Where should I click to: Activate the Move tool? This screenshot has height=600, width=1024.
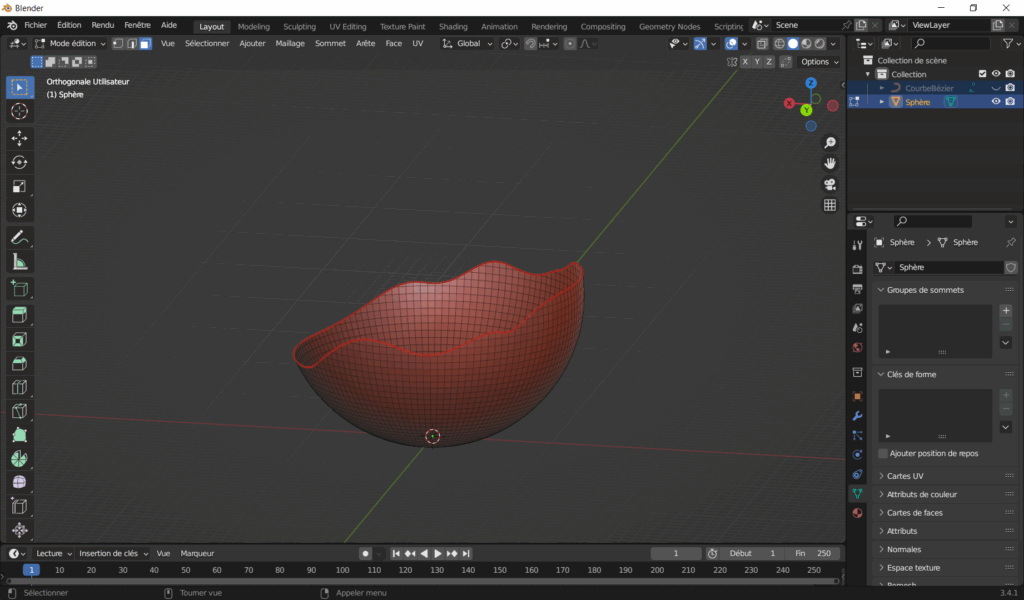click(20, 138)
